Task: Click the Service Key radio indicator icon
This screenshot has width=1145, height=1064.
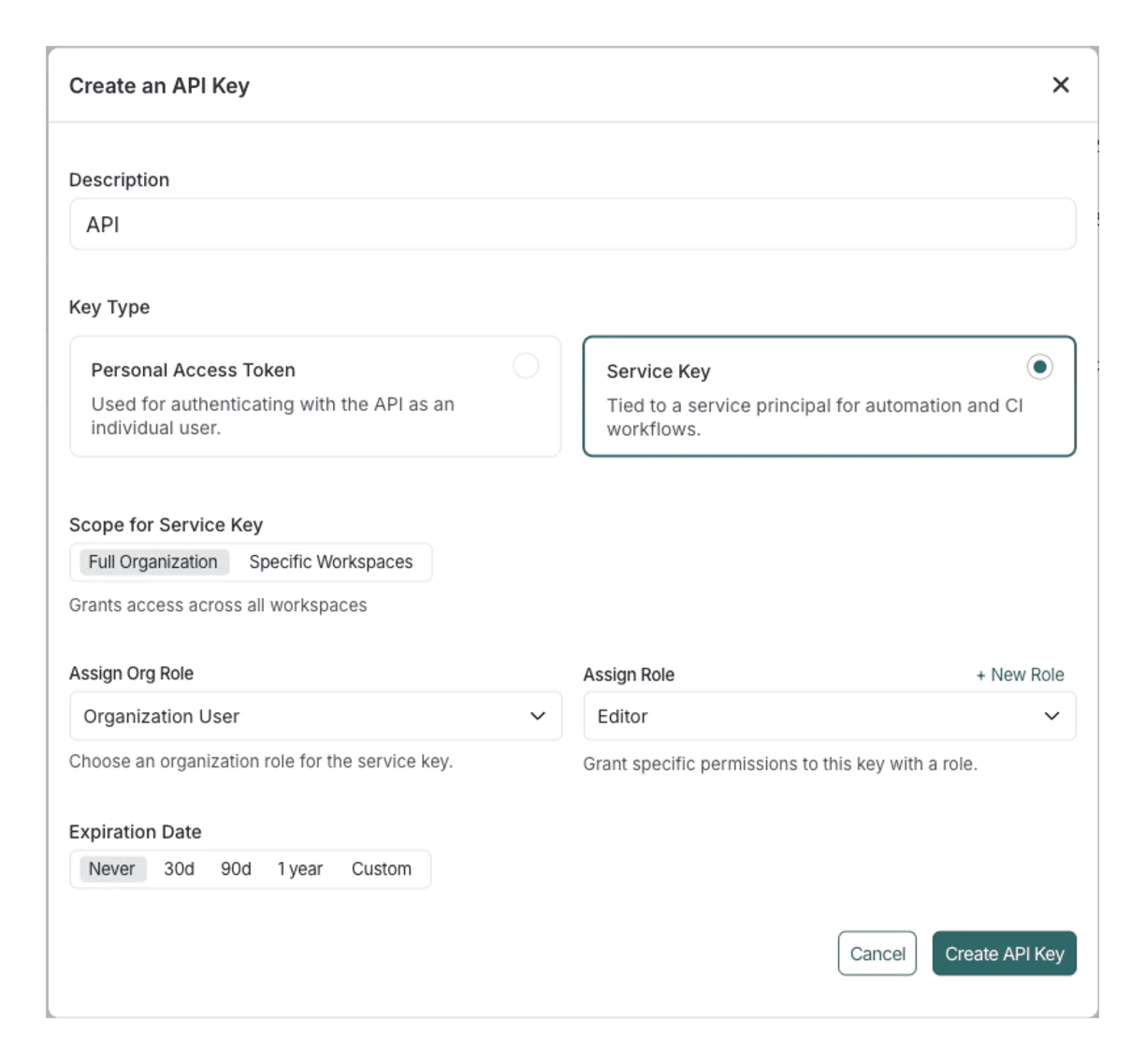Action: (1040, 367)
